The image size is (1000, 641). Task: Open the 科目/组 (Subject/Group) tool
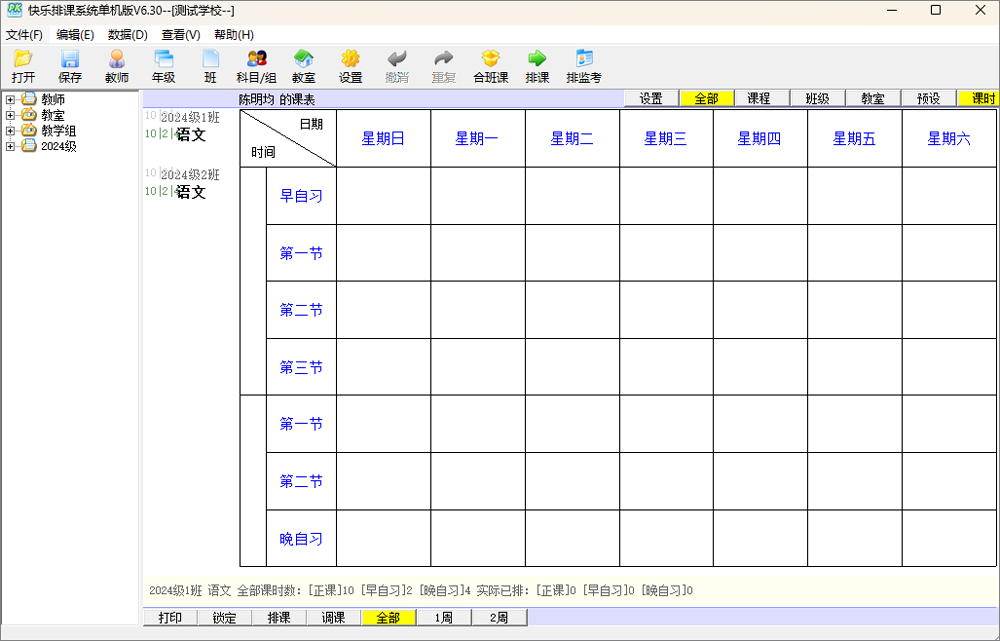(x=256, y=66)
